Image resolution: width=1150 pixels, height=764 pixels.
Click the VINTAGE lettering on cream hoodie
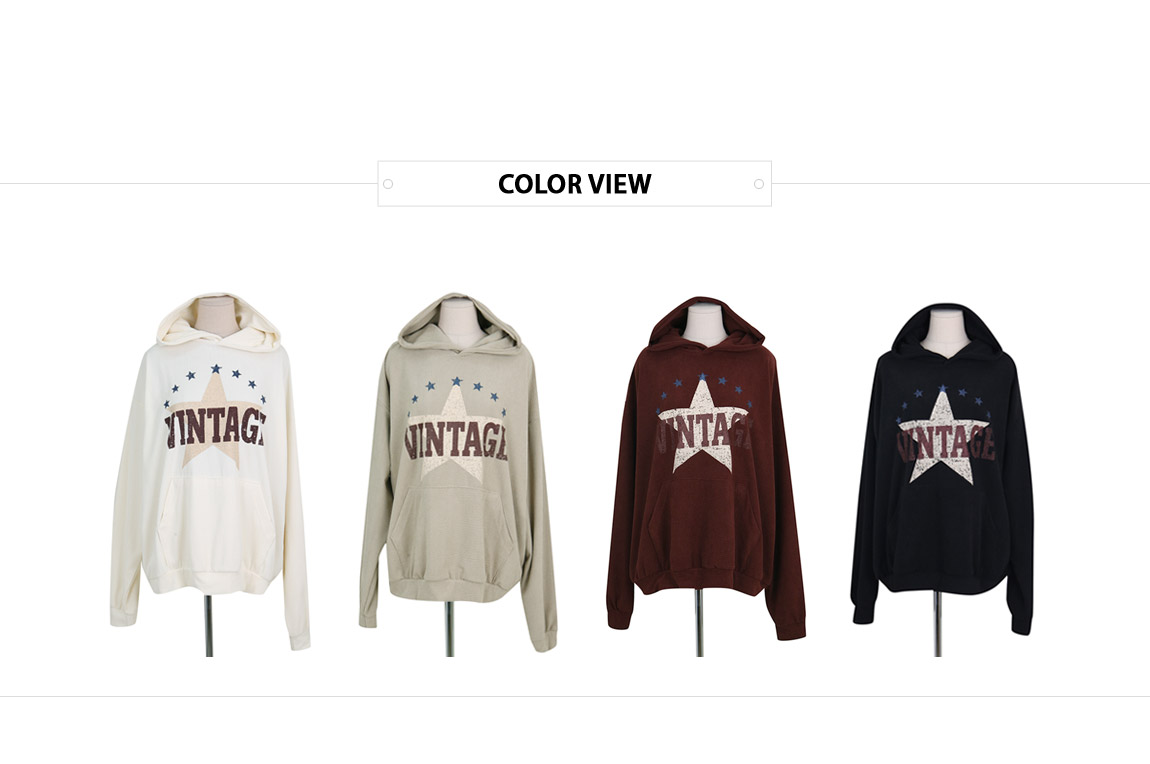pyautogui.click(x=214, y=428)
